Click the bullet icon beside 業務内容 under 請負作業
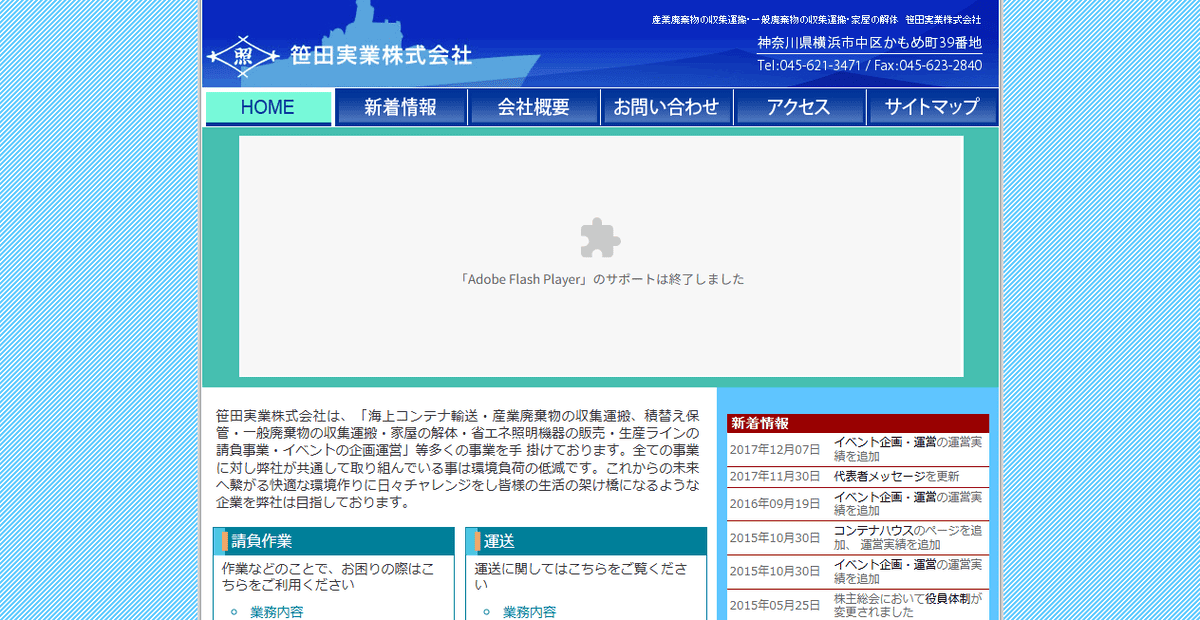The width and height of the screenshot is (1200, 620). tap(232, 609)
